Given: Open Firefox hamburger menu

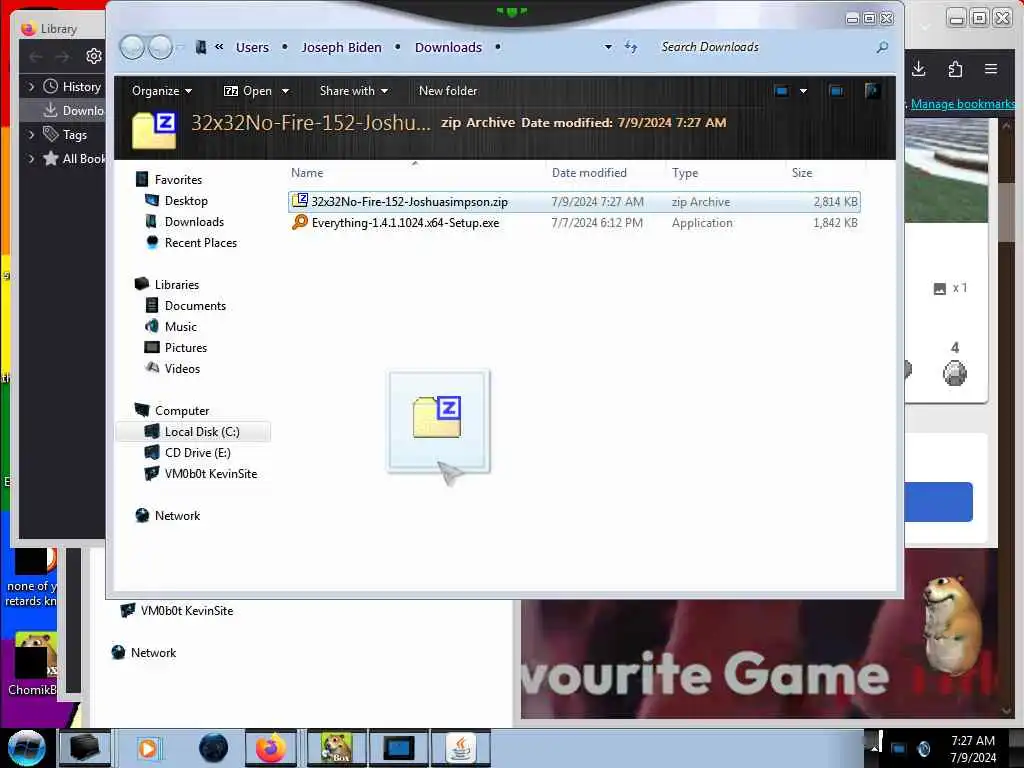Looking at the screenshot, I should tap(991, 69).
